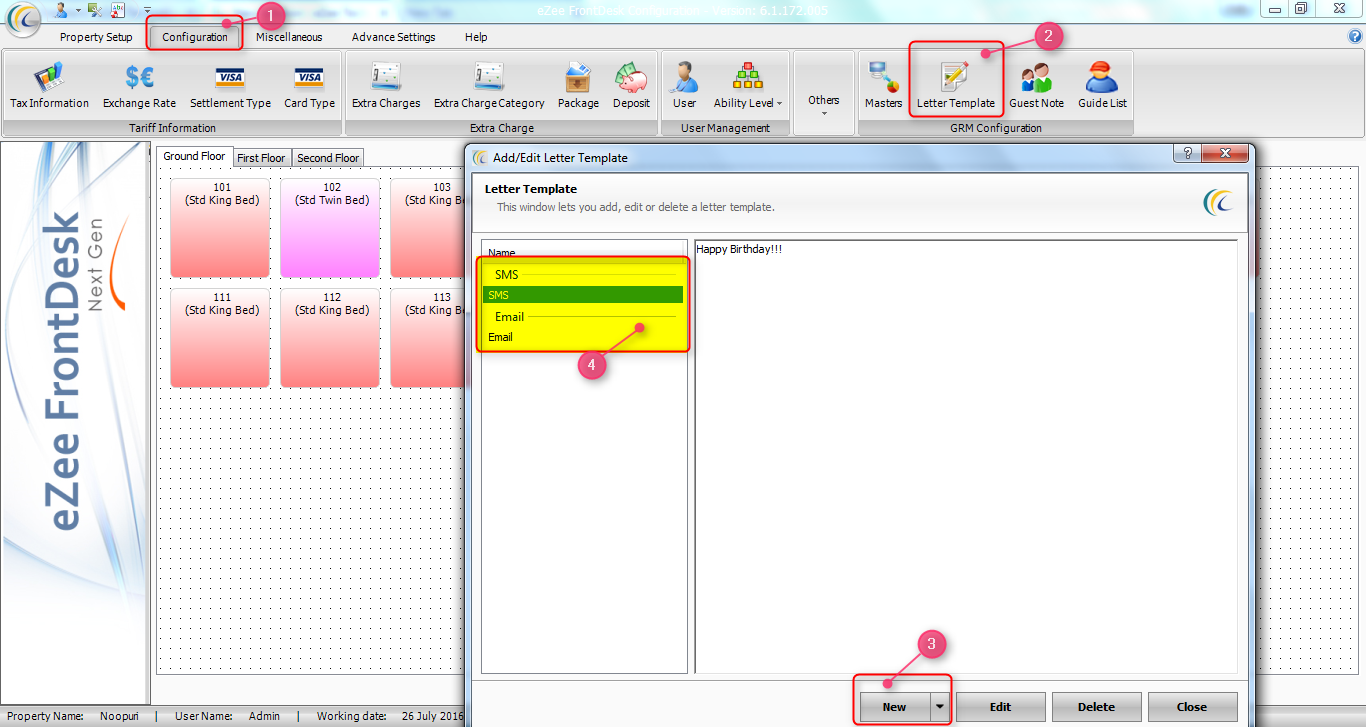Open the quick access toolbar customize arrow
This screenshot has height=727, width=1366.
coord(147,9)
